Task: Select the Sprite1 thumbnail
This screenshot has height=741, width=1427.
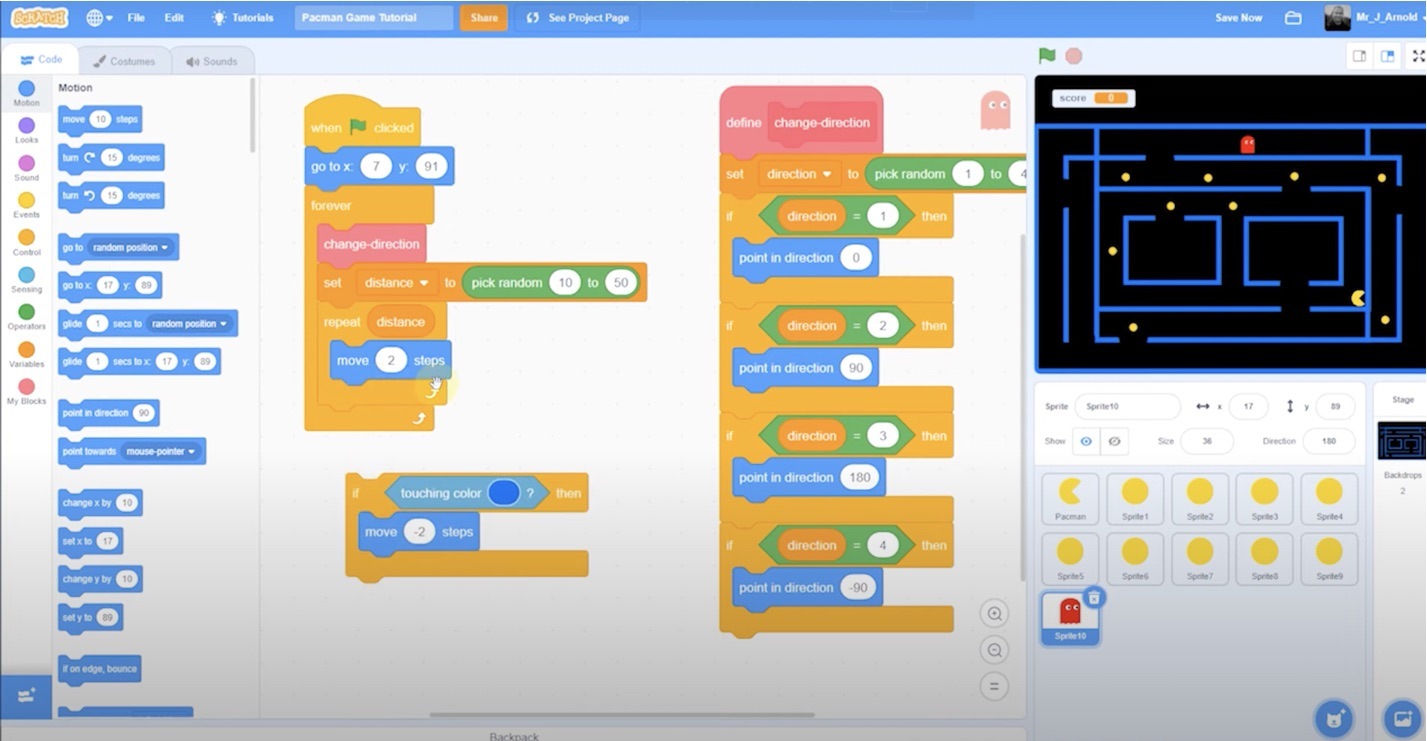Action: 1135,499
